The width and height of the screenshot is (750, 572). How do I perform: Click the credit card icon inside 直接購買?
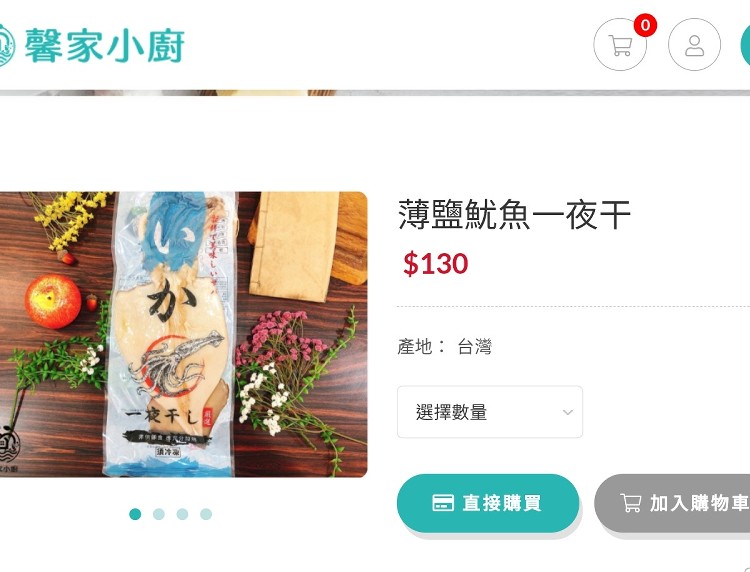coord(443,503)
